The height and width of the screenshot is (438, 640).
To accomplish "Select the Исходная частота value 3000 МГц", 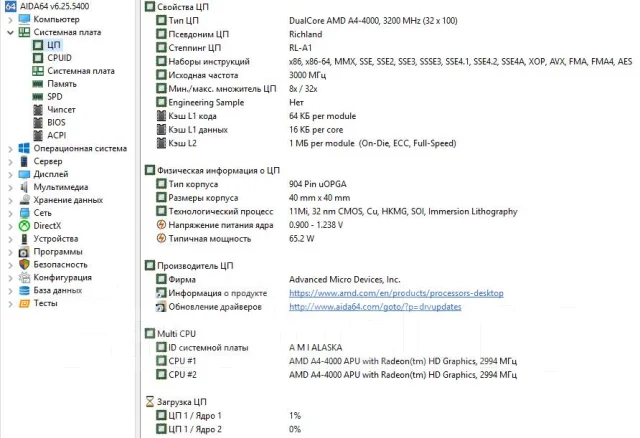I will [307, 75].
